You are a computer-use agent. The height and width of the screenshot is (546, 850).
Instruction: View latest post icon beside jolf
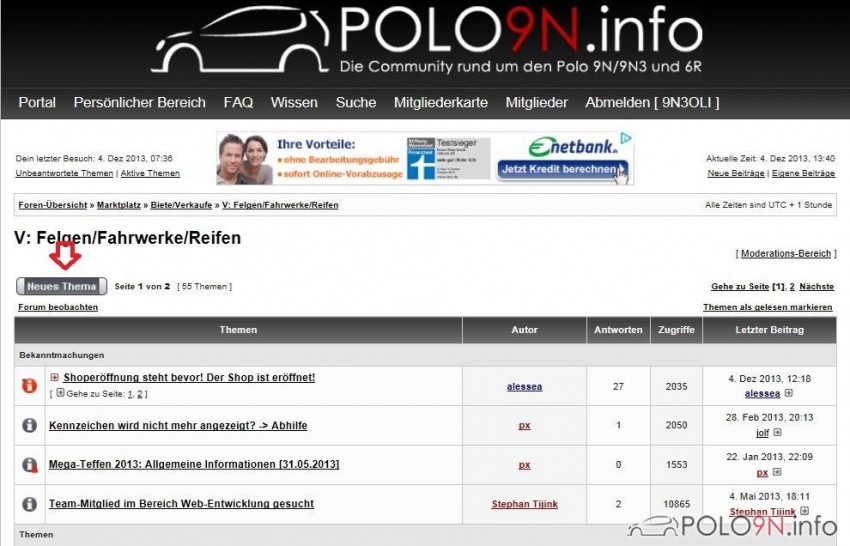pos(777,432)
